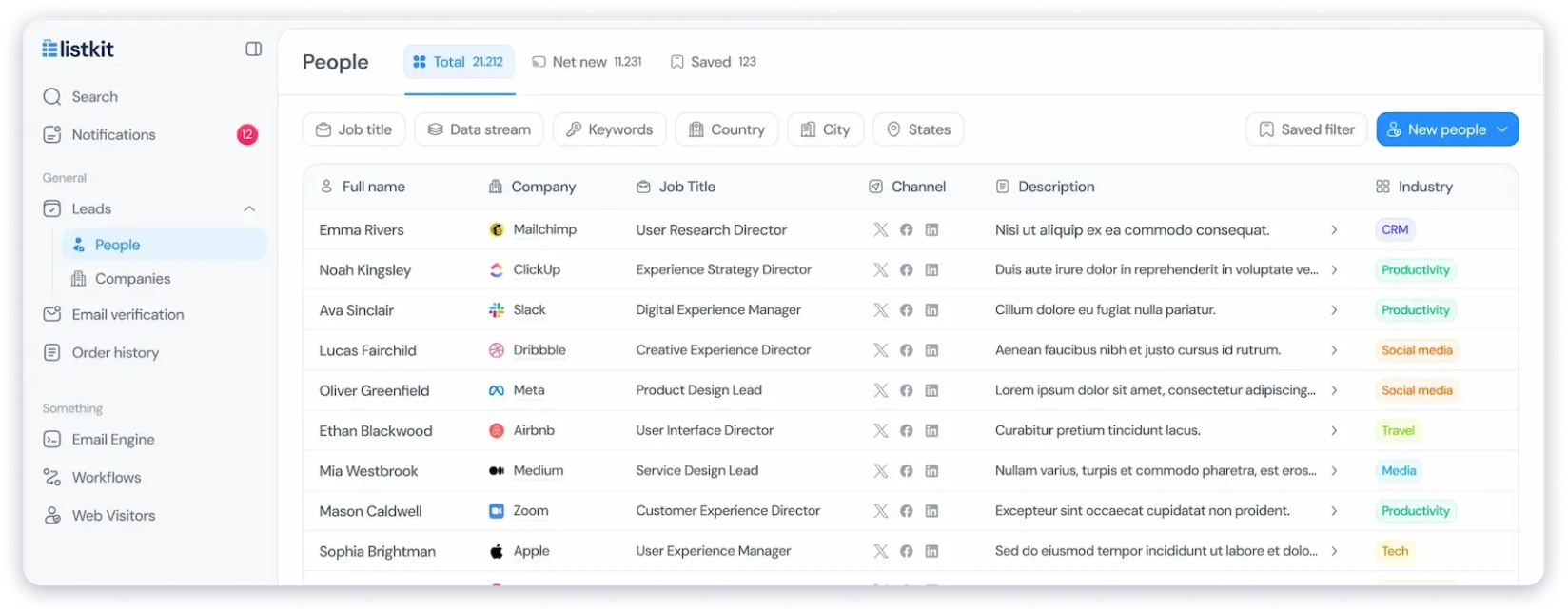1568x613 pixels.
Task: Open Ava Sinclair's Facebook icon
Action: pos(907,310)
